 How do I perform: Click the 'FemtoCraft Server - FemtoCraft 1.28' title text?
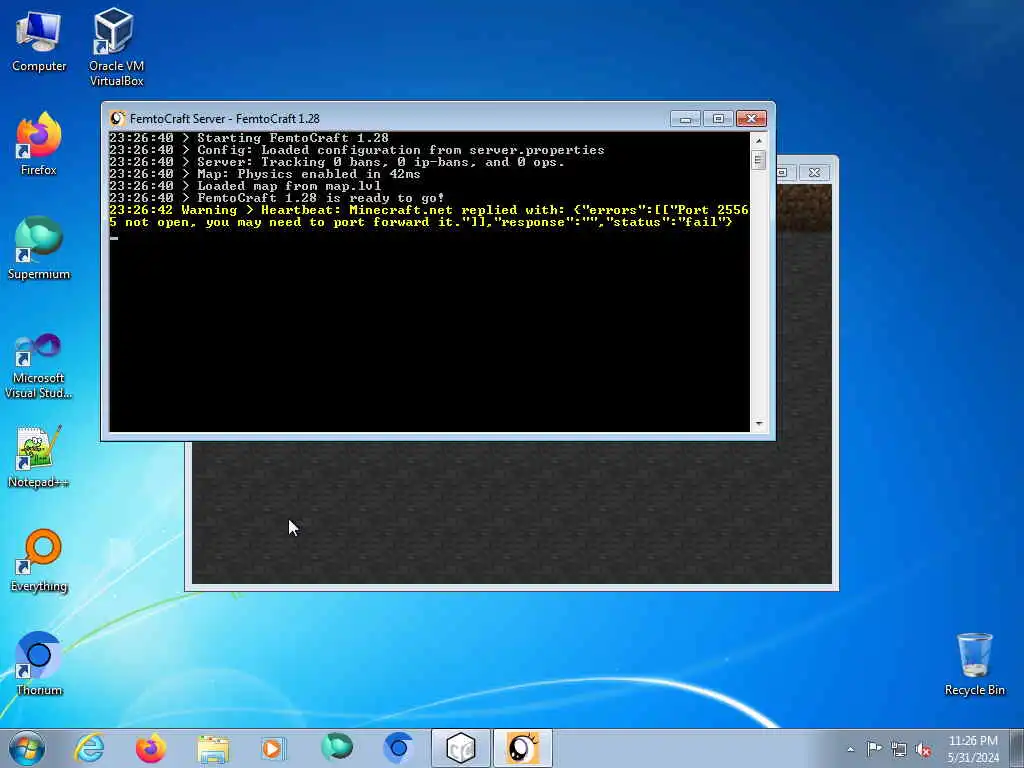point(225,119)
